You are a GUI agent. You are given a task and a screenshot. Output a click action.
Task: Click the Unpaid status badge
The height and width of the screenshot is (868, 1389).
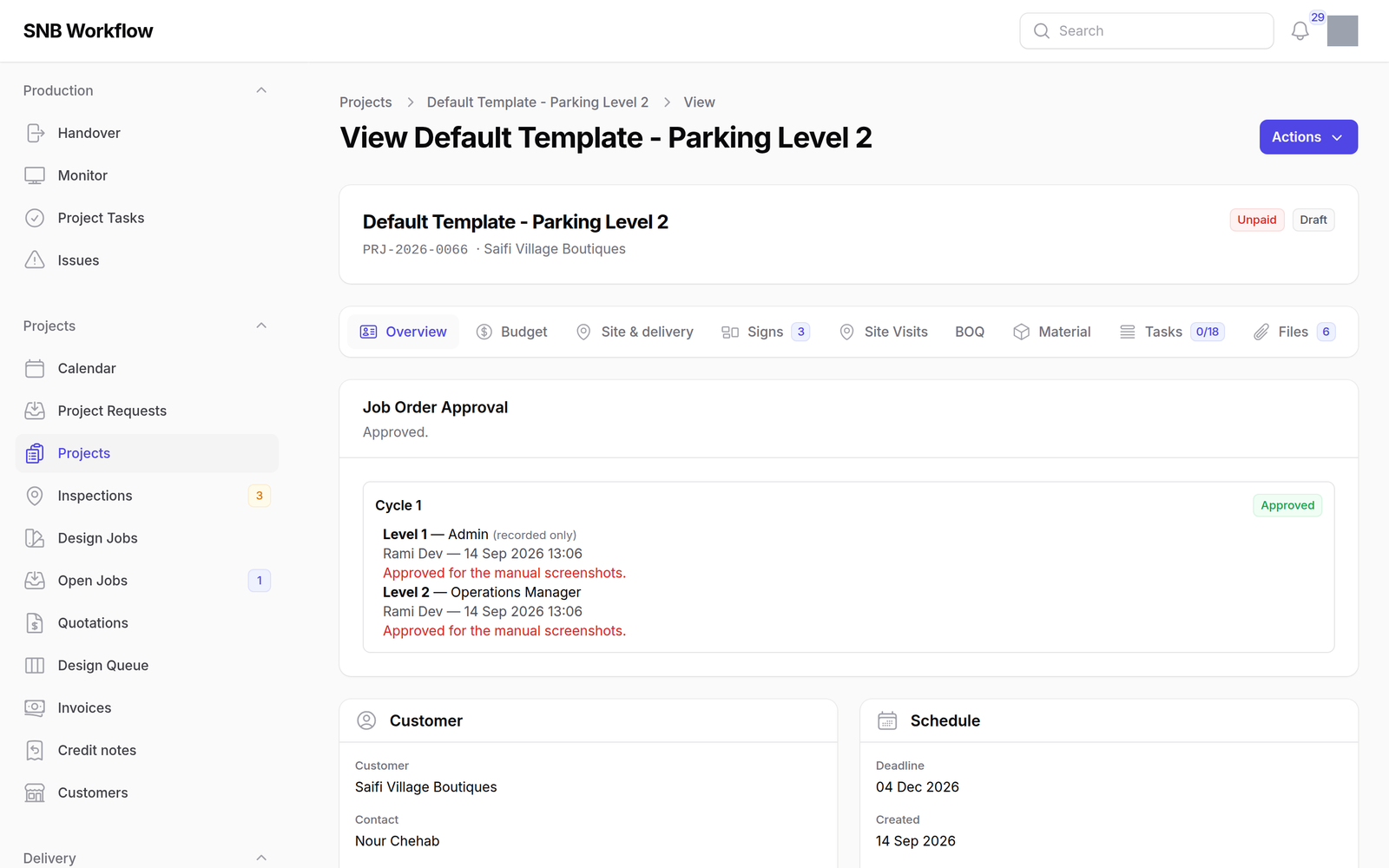coord(1256,220)
